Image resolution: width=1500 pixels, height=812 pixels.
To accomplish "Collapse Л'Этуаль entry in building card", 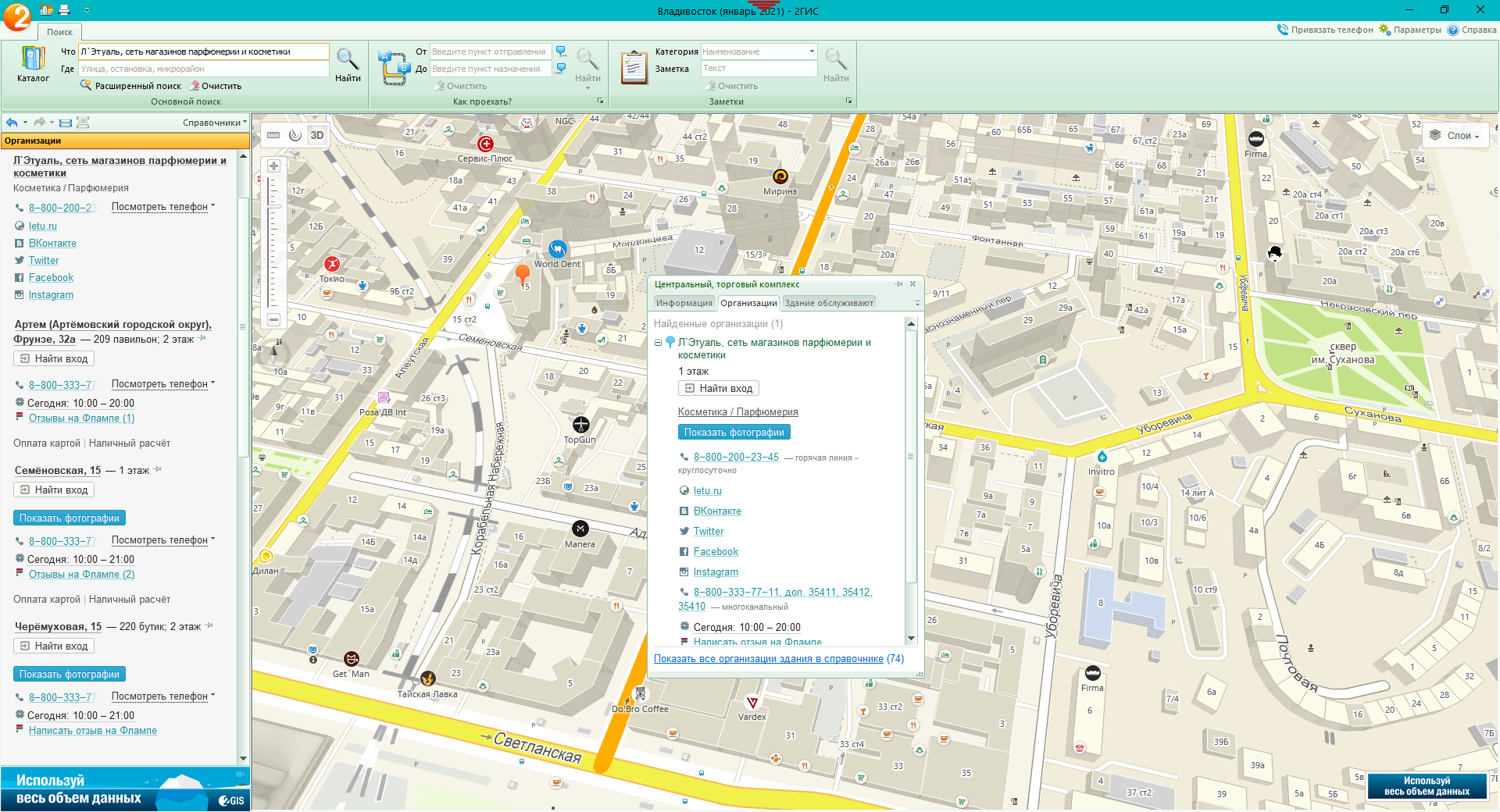I will [658, 343].
